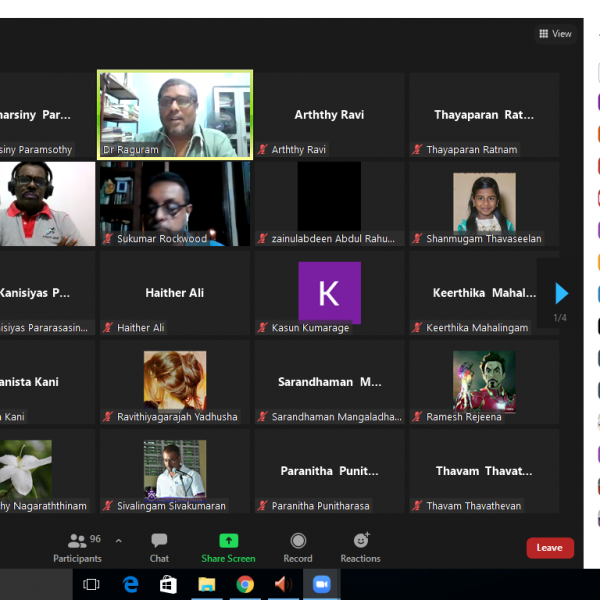This screenshot has width=600, height=600.
Task: Click the Dr Raguram name label
Action: [130, 150]
